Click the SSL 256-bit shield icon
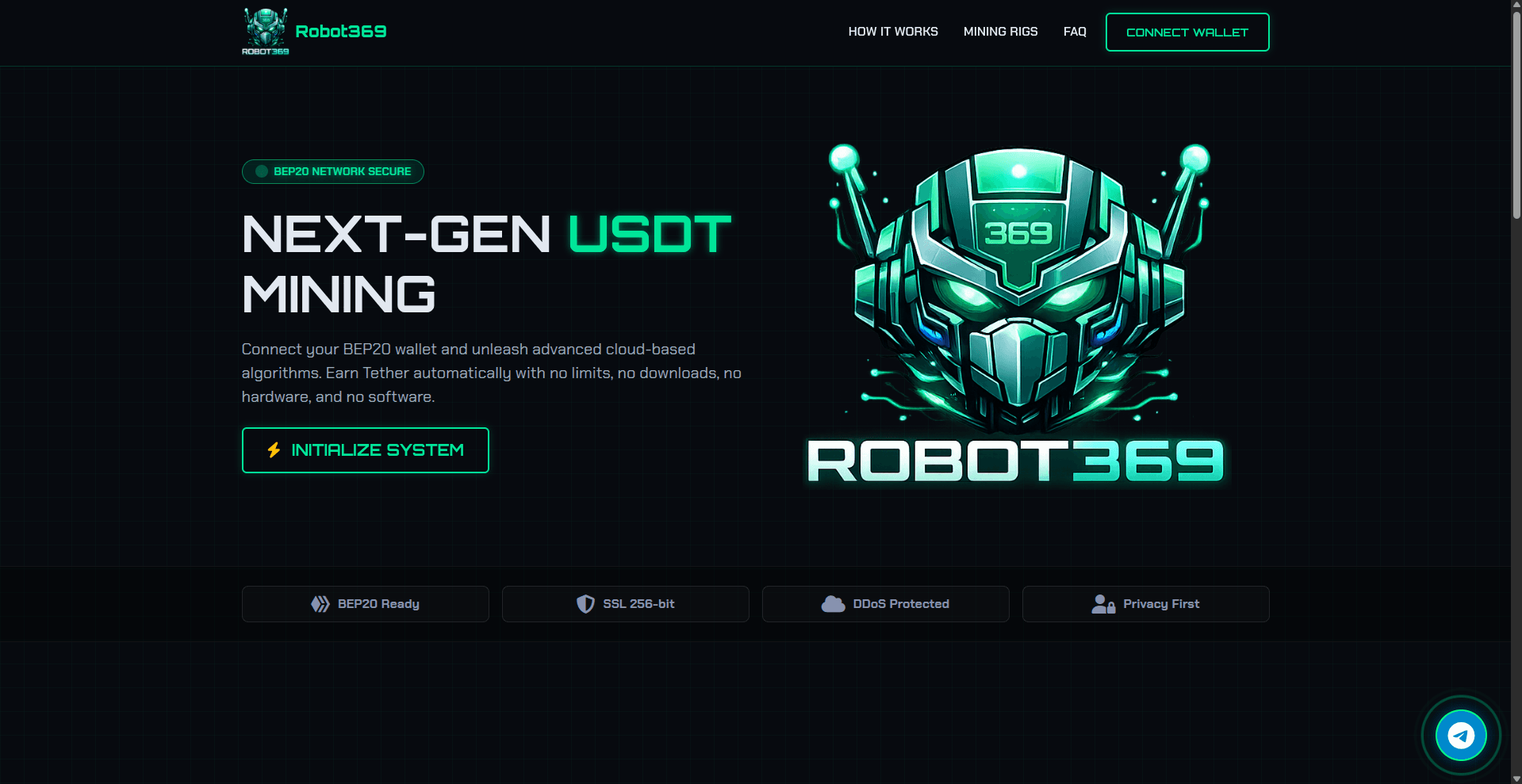1522x784 pixels. 585,603
